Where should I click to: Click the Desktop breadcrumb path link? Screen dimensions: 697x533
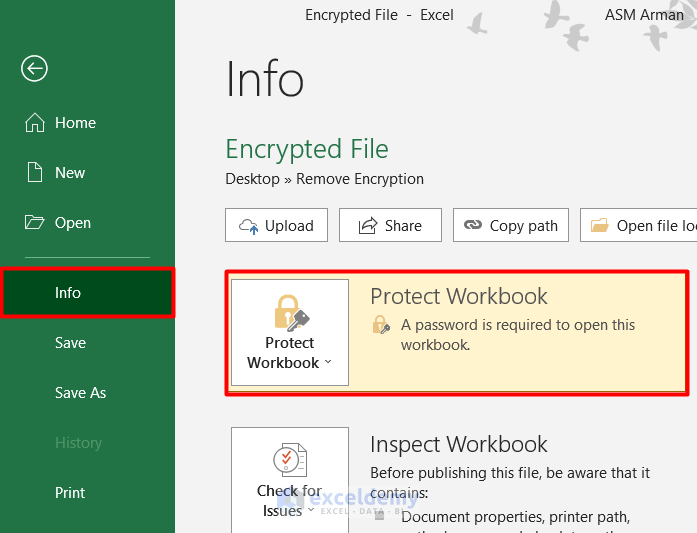(x=252, y=179)
